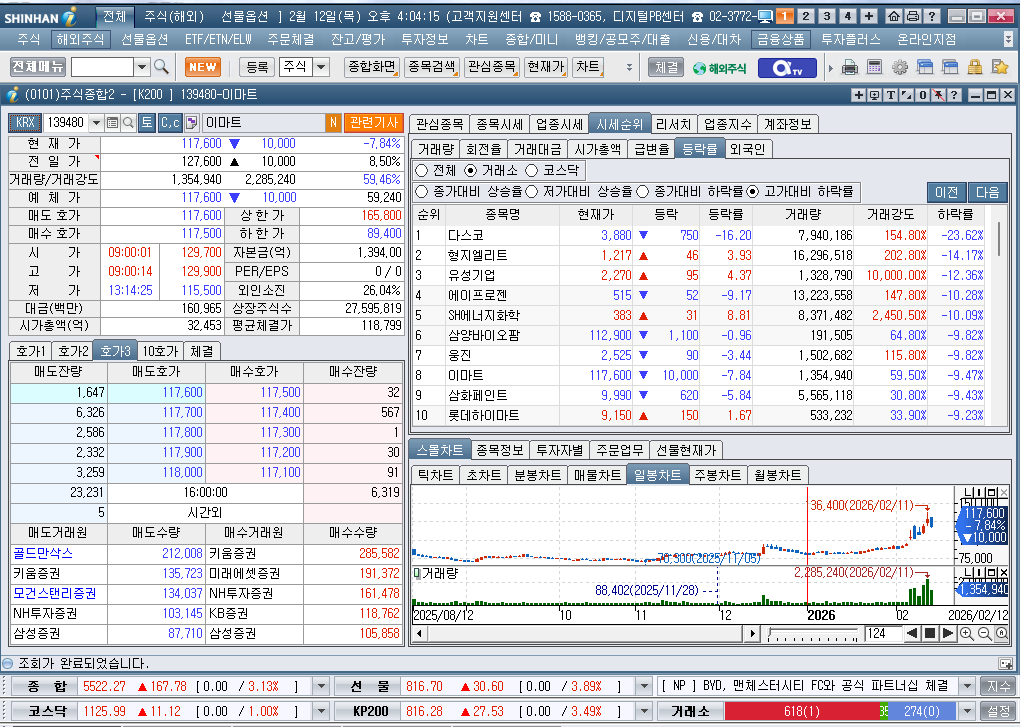Click the chart candle count field showing 124
Viewport: 1020px width, 727px height.
883,633
